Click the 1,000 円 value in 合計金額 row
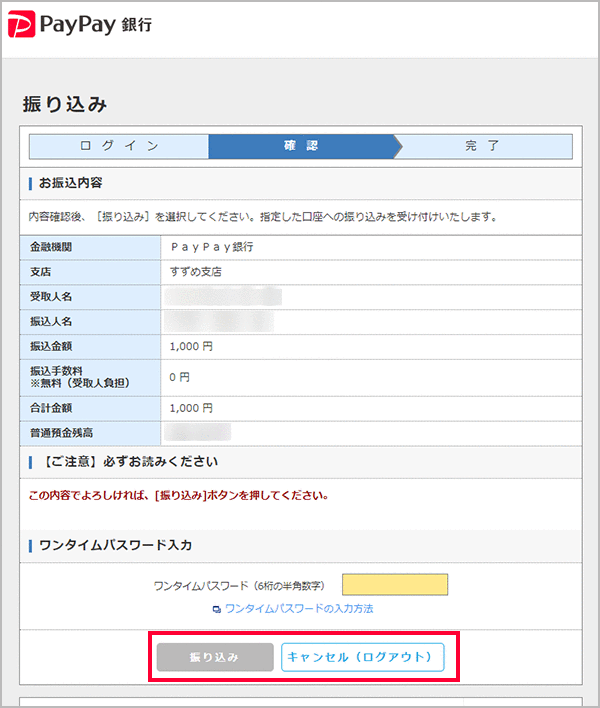This screenshot has height=708, width=600. click(x=191, y=408)
